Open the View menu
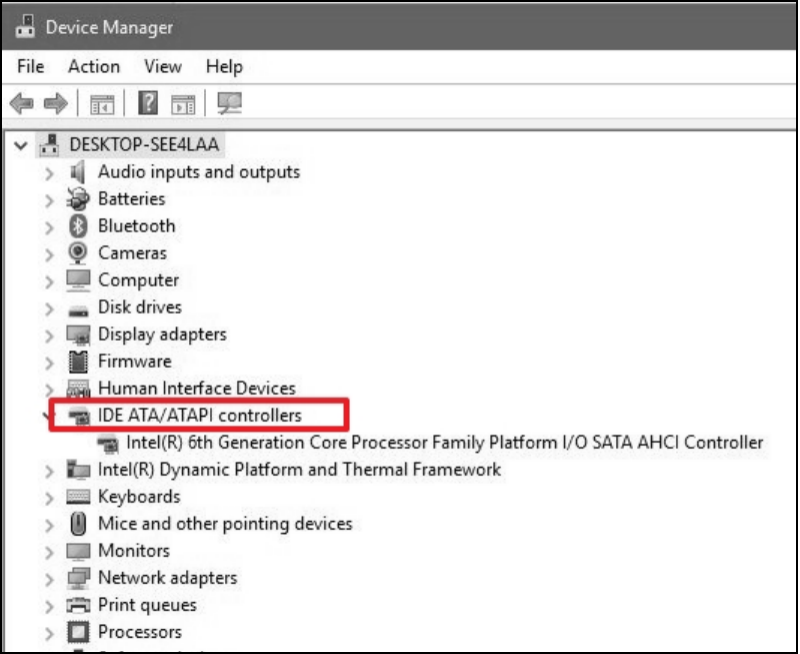The height and width of the screenshot is (654, 800). click(162, 66)
